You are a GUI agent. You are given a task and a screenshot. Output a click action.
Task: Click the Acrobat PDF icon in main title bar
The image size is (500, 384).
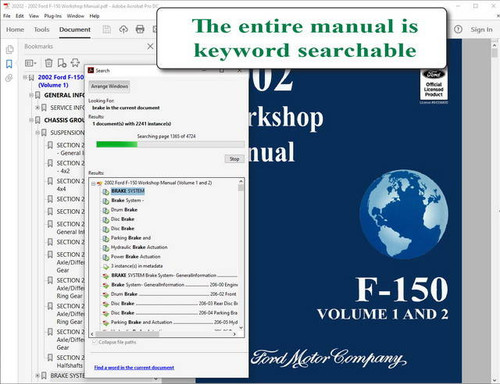click(x=6, y=6)
